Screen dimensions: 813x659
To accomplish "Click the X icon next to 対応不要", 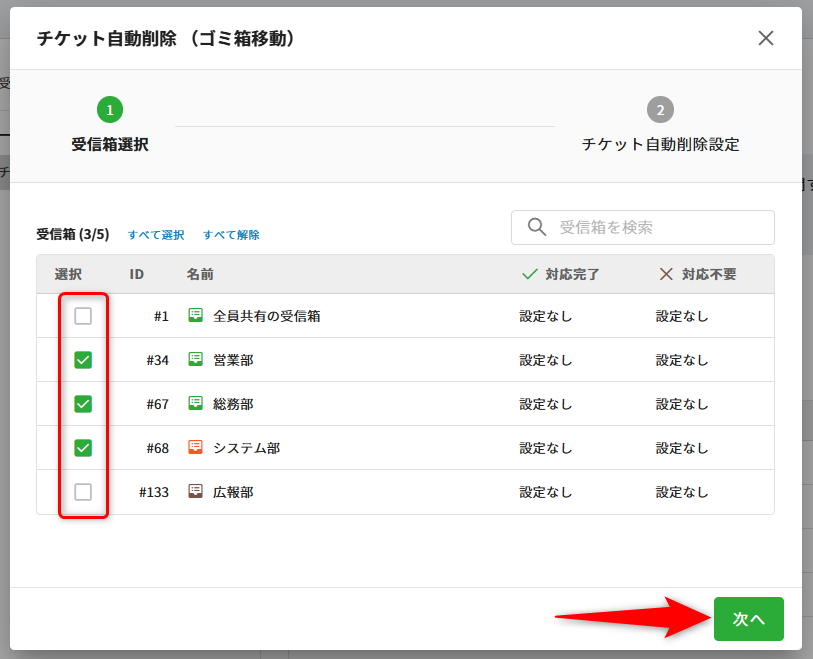I will coord(666,274).
